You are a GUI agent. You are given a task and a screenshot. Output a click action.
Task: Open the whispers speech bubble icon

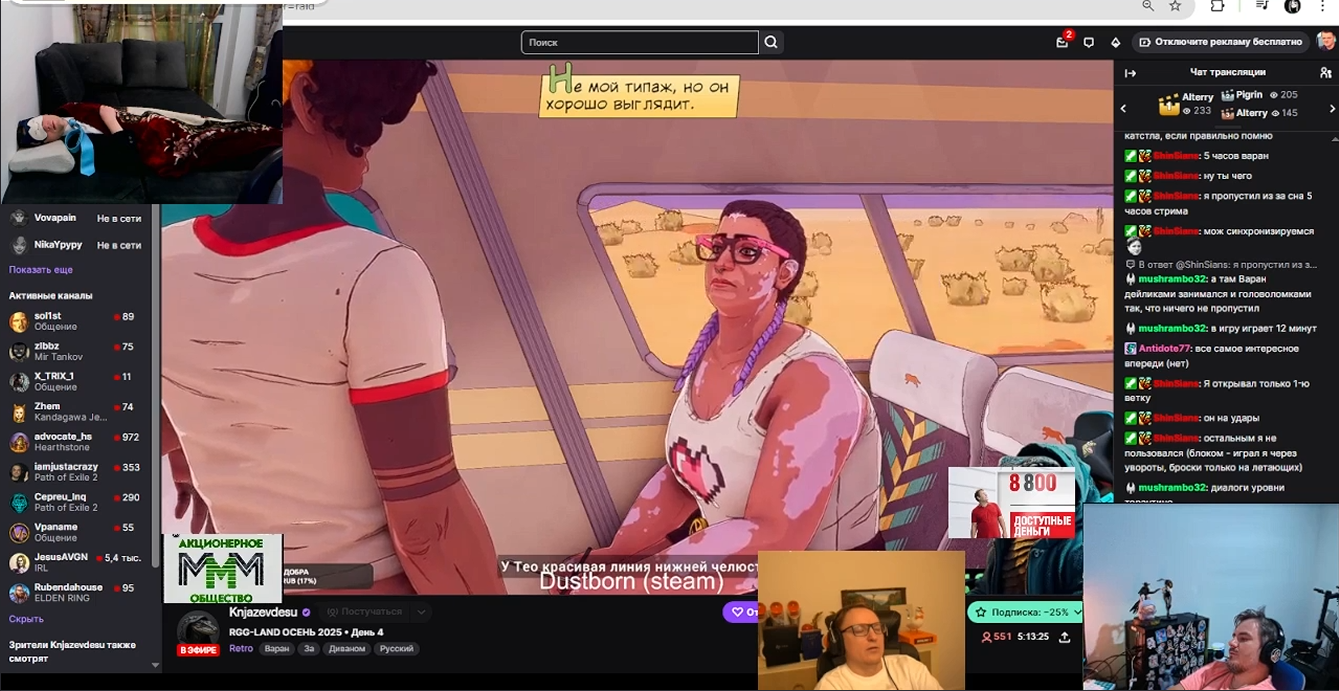1089,42
